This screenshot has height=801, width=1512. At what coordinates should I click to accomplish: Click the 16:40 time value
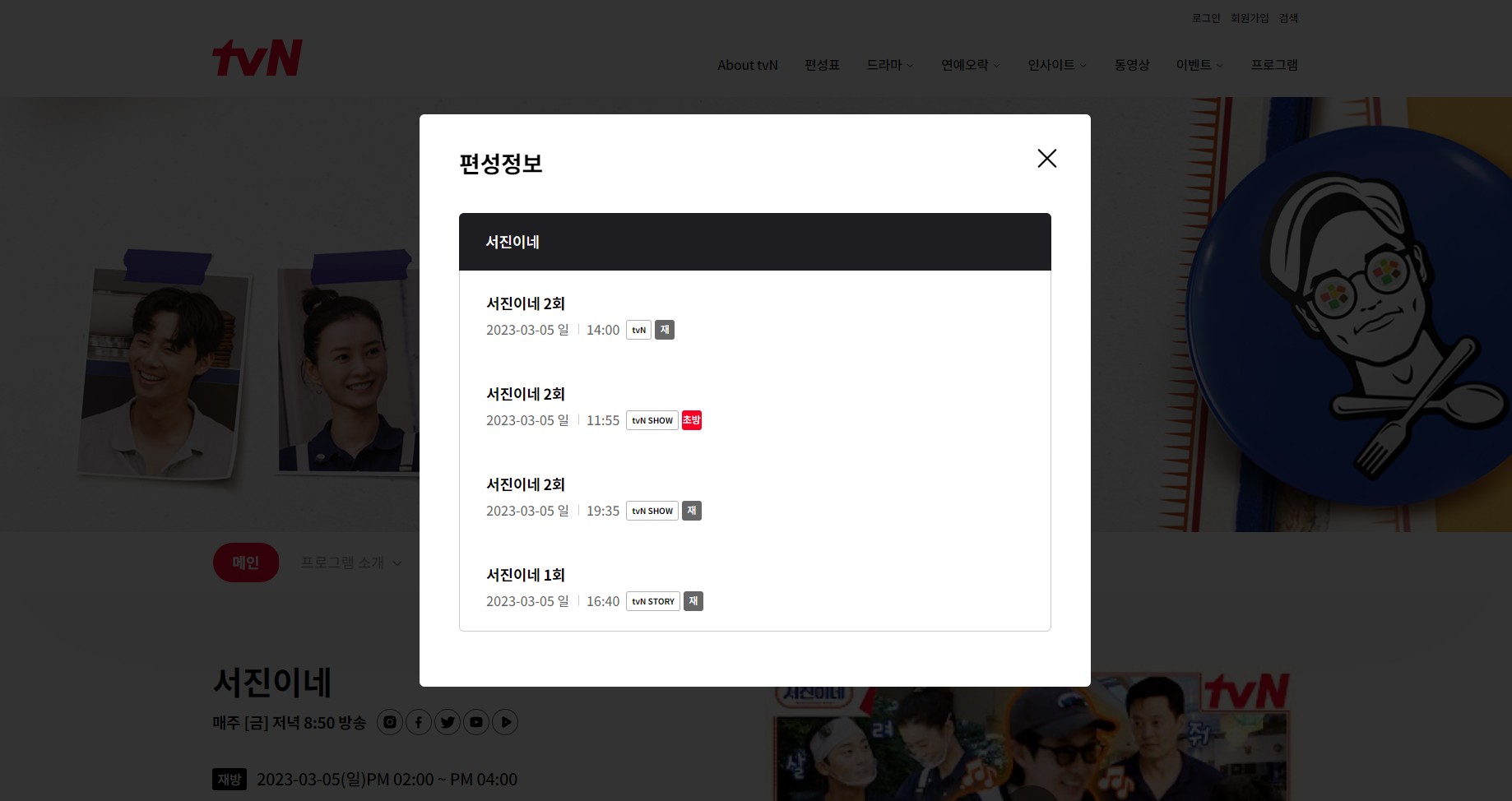(x=603, y=601)
